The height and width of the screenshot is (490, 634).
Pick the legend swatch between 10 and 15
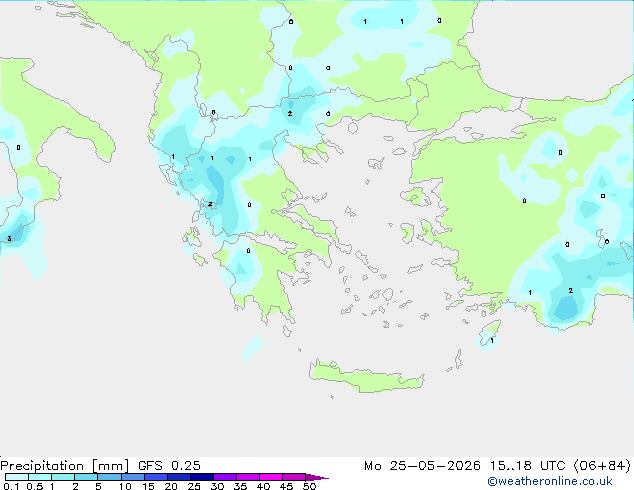133,477
